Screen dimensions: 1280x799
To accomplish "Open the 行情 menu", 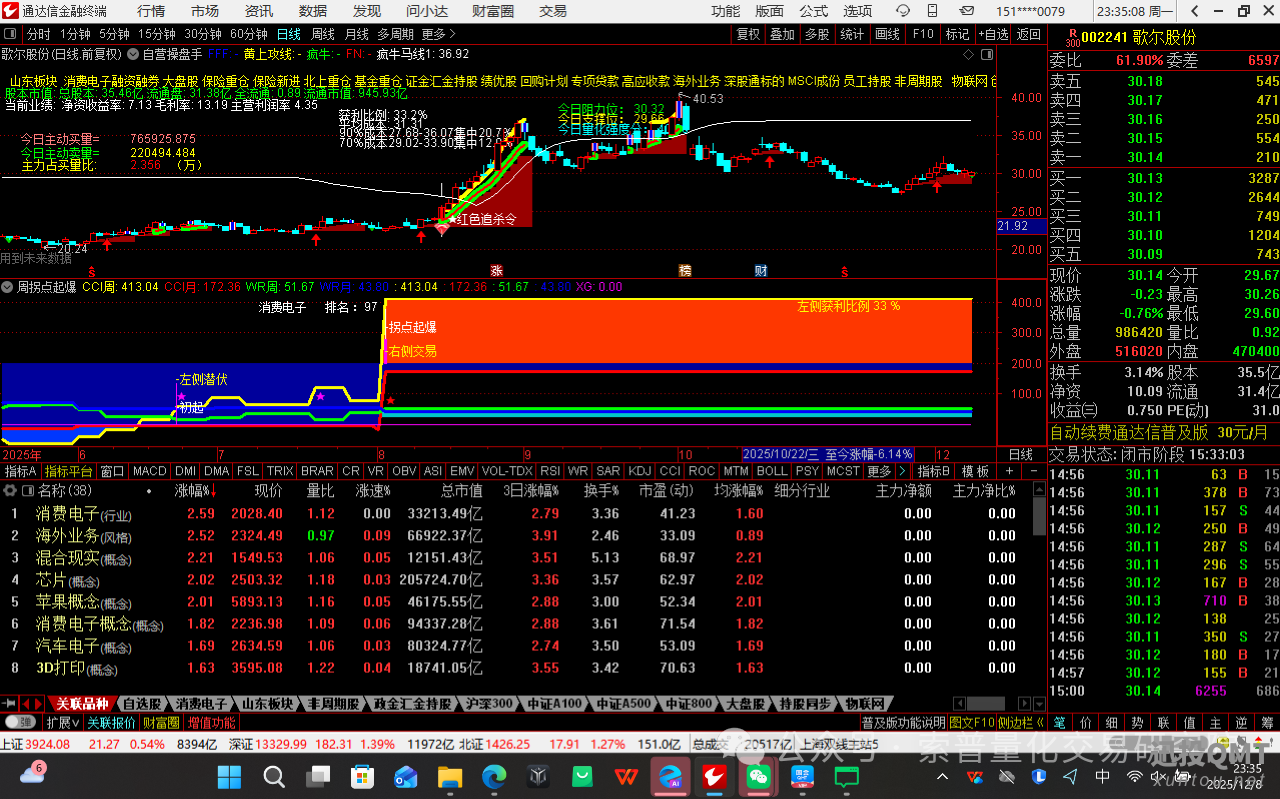I will [x=151, y=11].
